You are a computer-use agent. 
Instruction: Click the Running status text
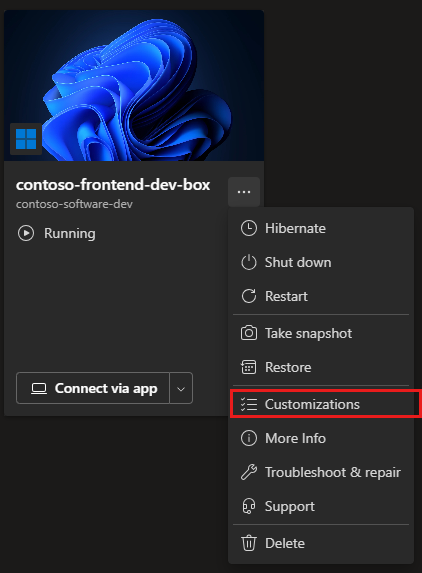coord(70,233)
